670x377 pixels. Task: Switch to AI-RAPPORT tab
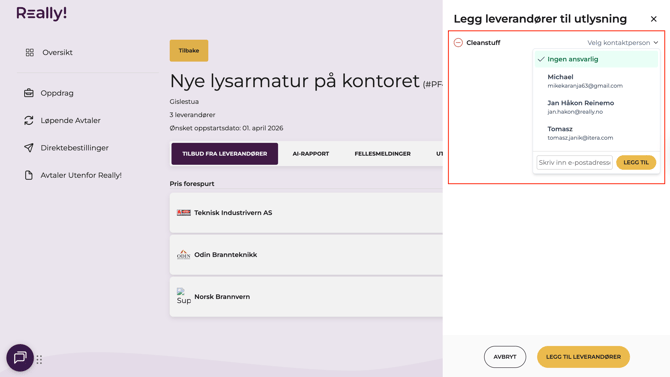coord(311,154)
